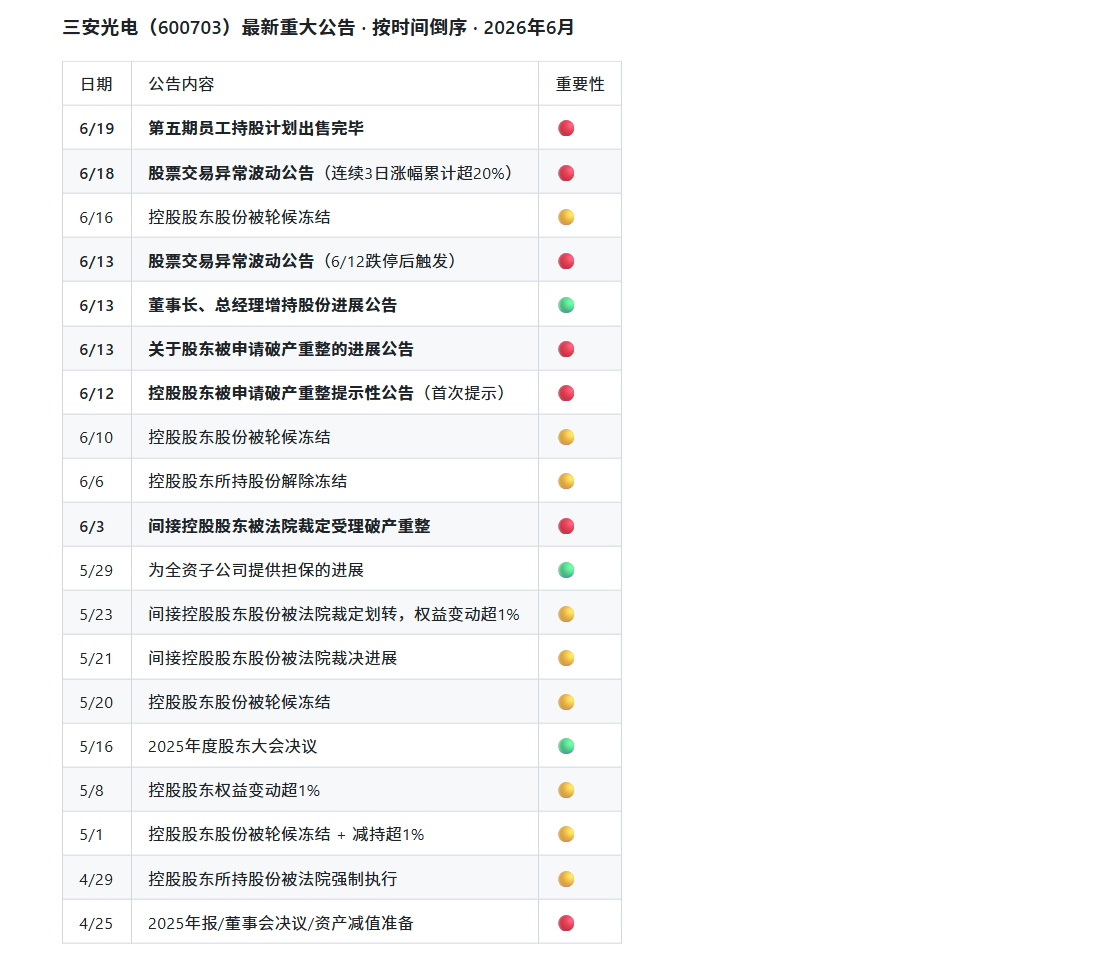Click the yellow dot in the 5/1 row

pos(566,834)
